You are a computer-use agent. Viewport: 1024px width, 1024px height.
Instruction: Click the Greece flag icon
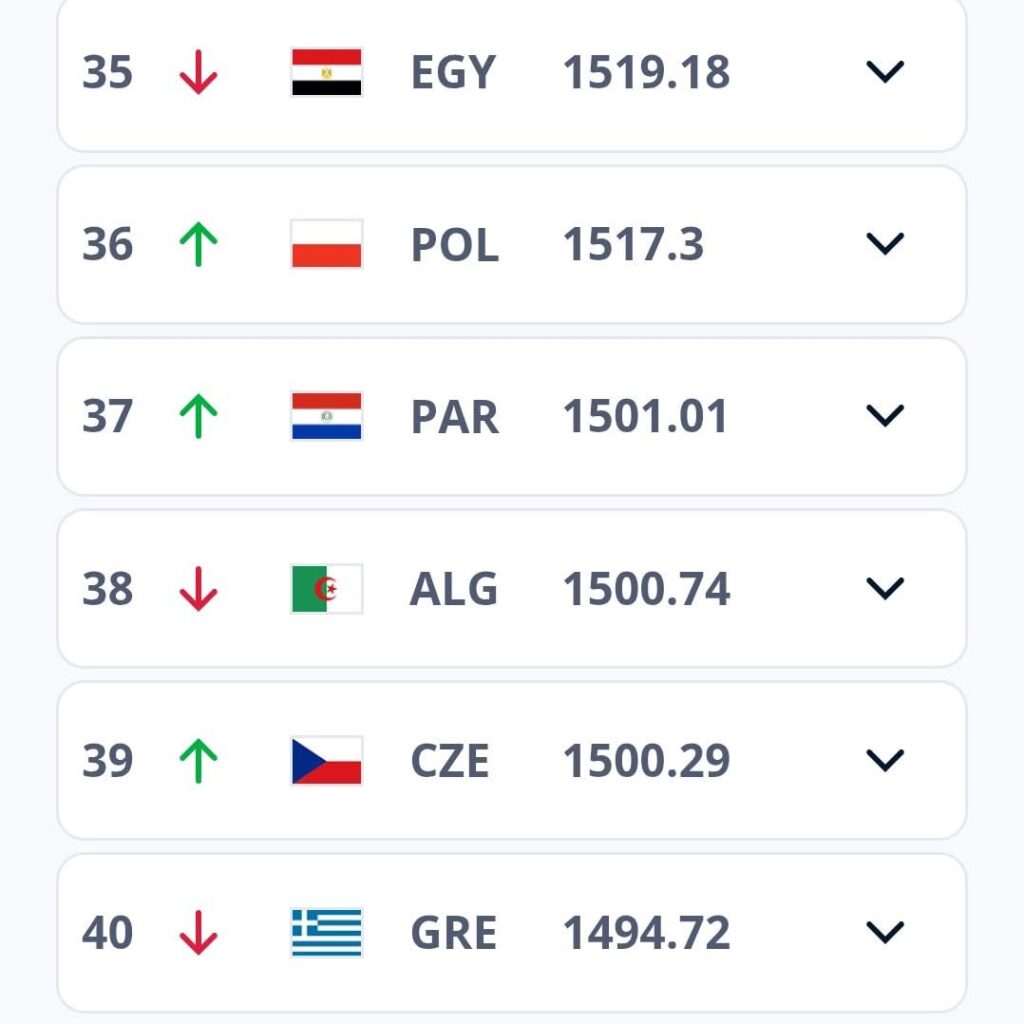click(x=326, y=933)
